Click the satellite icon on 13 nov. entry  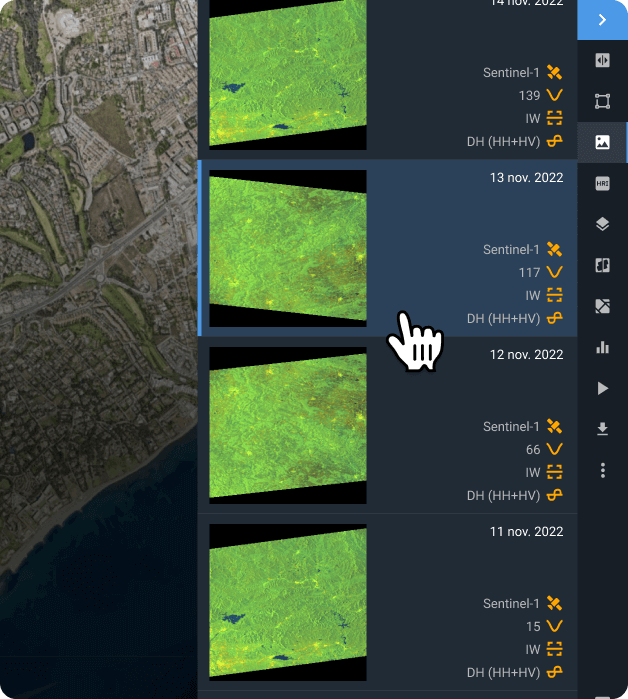point(555,249)
